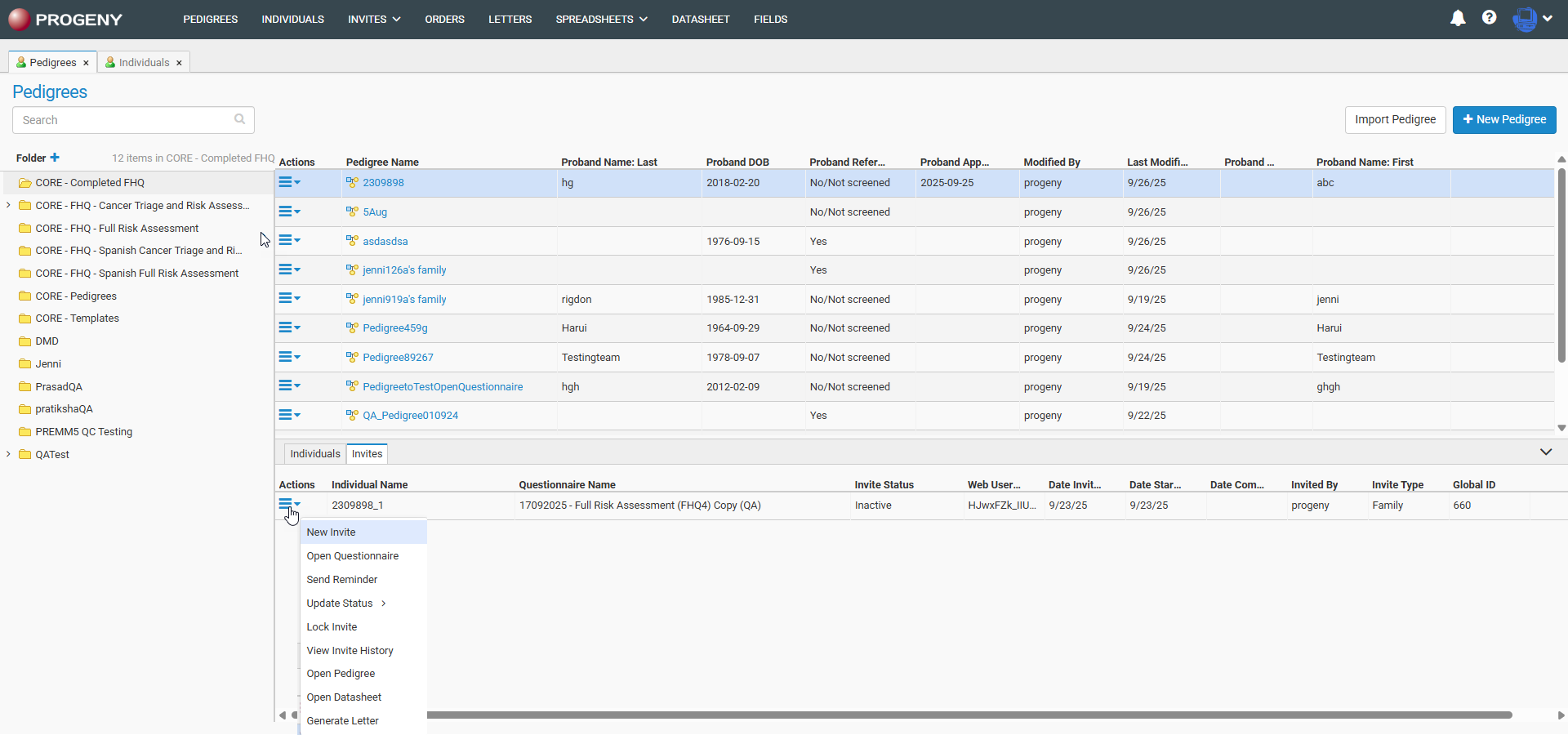Click the New Pedigree button
1568x735 pixels.
pyautogui.click(x=1503, y=119)
